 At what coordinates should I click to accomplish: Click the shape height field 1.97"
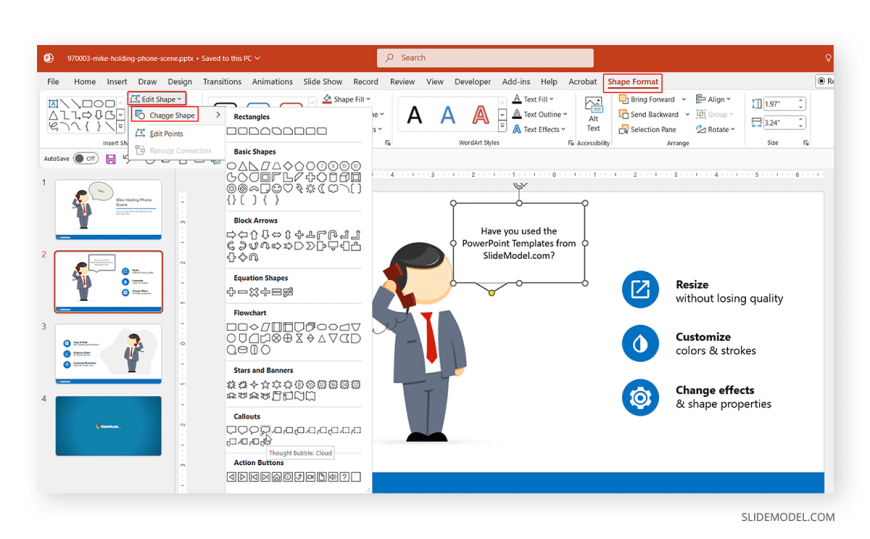[x=783, y=104]
